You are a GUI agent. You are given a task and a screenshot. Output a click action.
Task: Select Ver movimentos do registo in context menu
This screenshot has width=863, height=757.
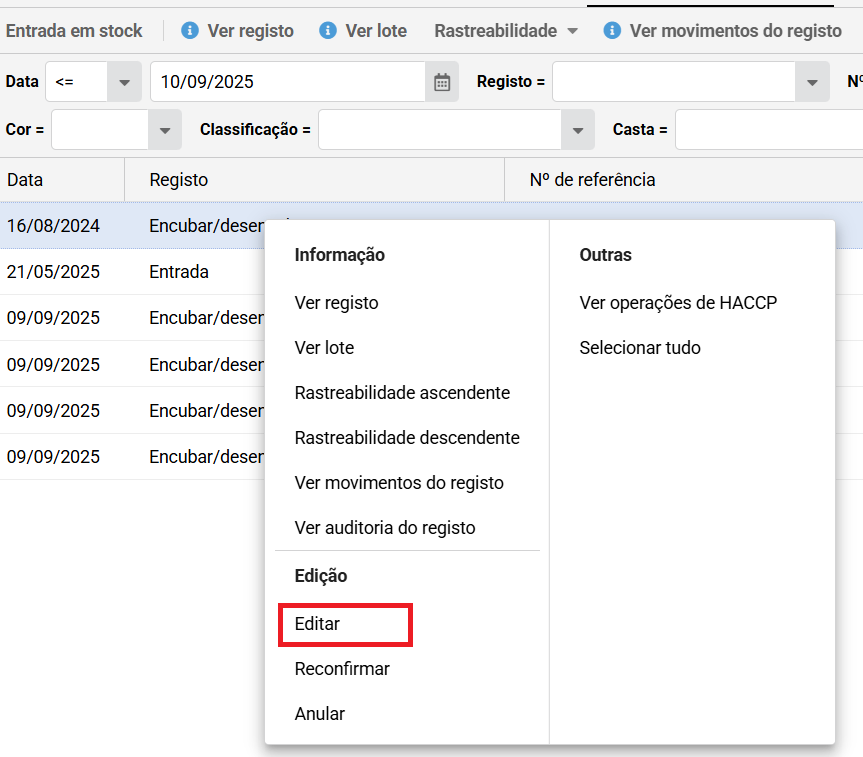[399, 483]
